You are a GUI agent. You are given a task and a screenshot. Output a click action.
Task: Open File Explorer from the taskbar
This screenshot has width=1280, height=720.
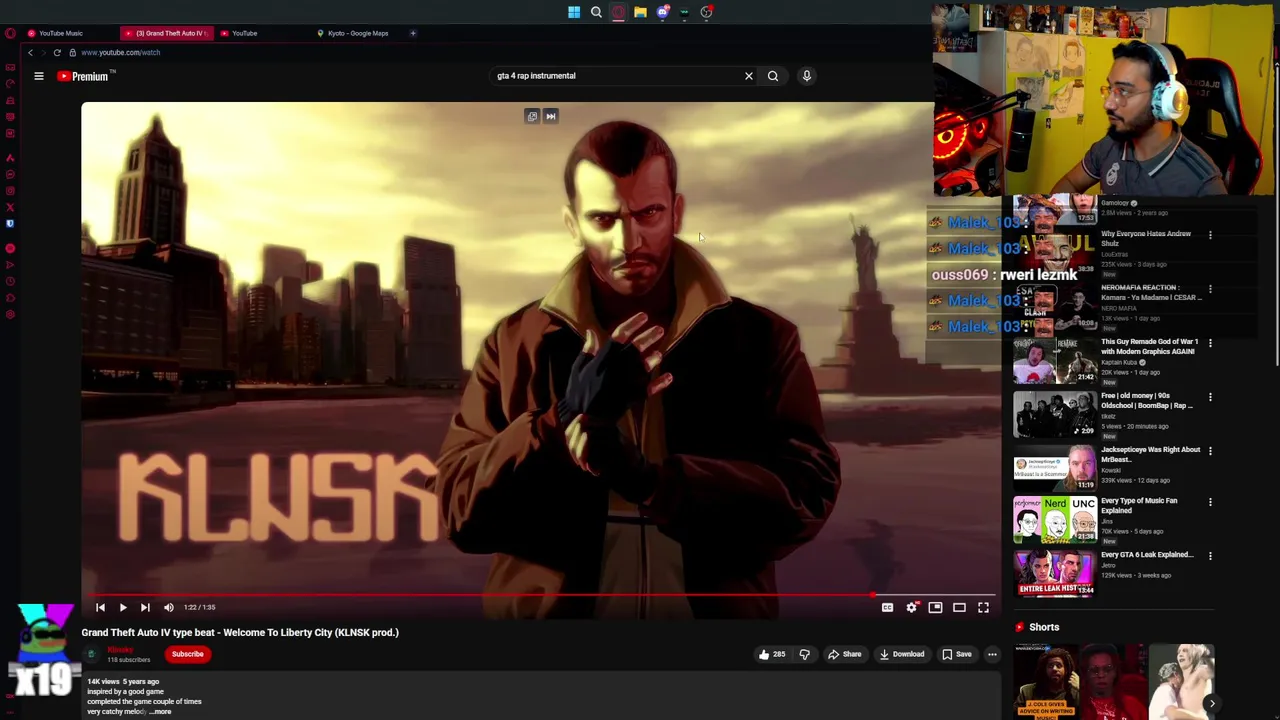tap(640, 12)
